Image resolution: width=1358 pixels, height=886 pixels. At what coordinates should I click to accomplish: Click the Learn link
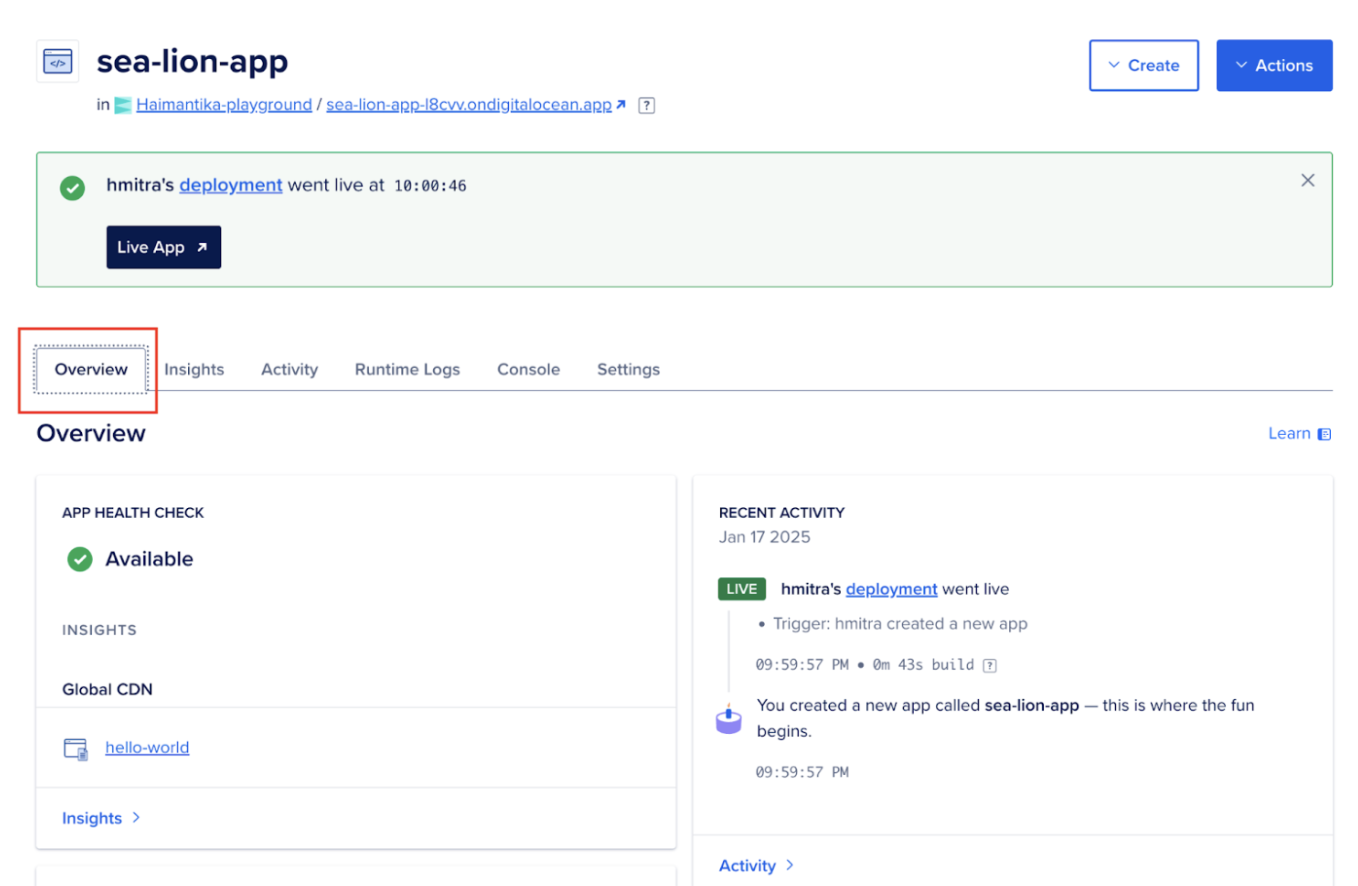point(1289,433)
